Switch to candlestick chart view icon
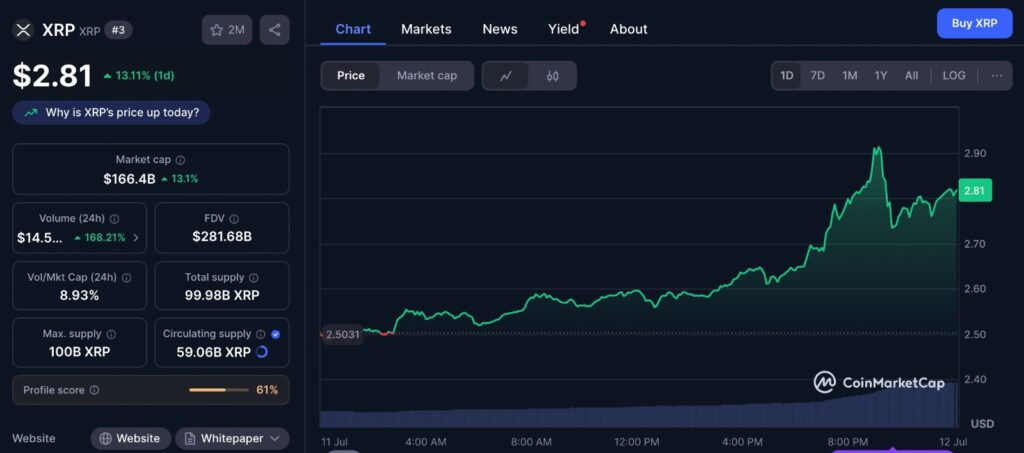1024x453 pixels. point(552,76)
